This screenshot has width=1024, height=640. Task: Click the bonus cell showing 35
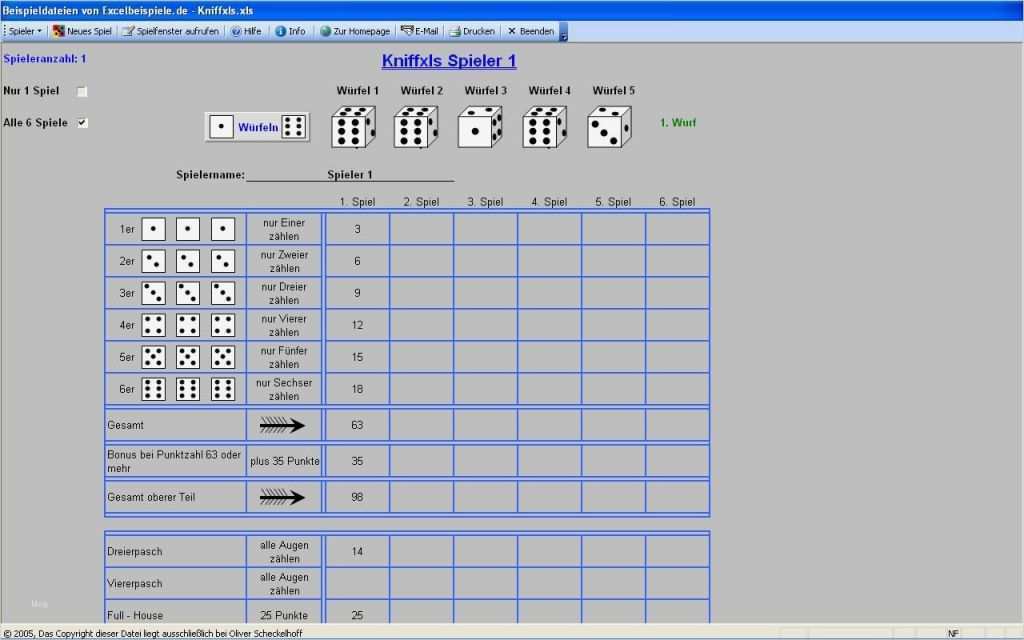(x=357, y=461)
